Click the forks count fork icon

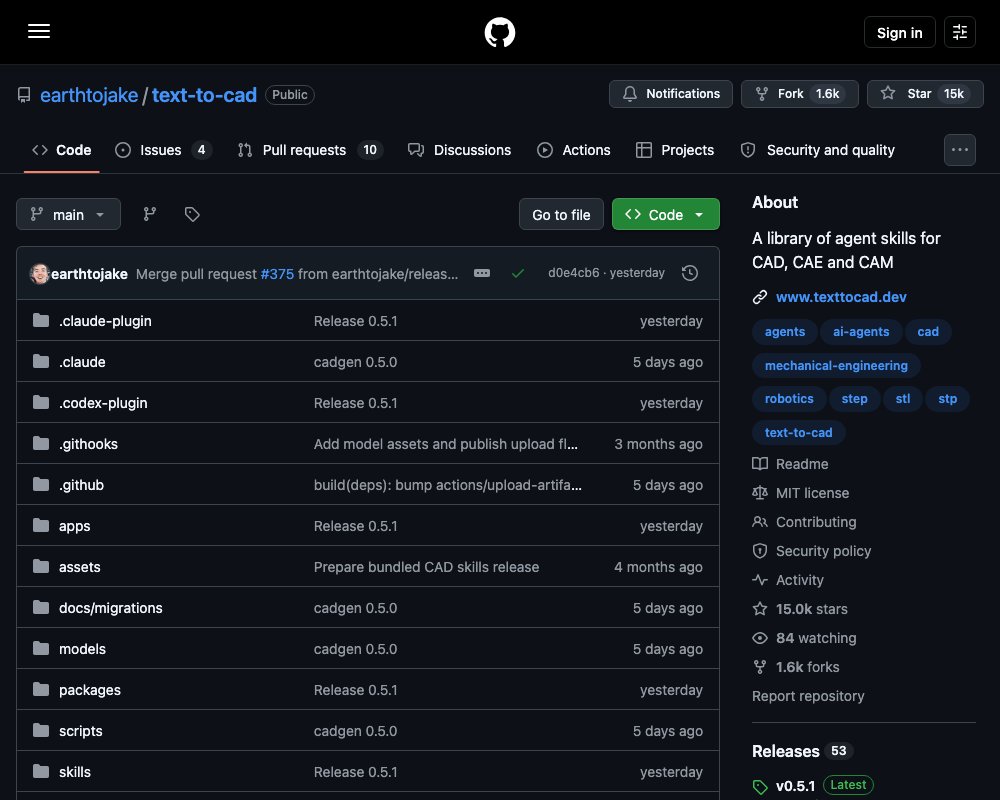760,667
